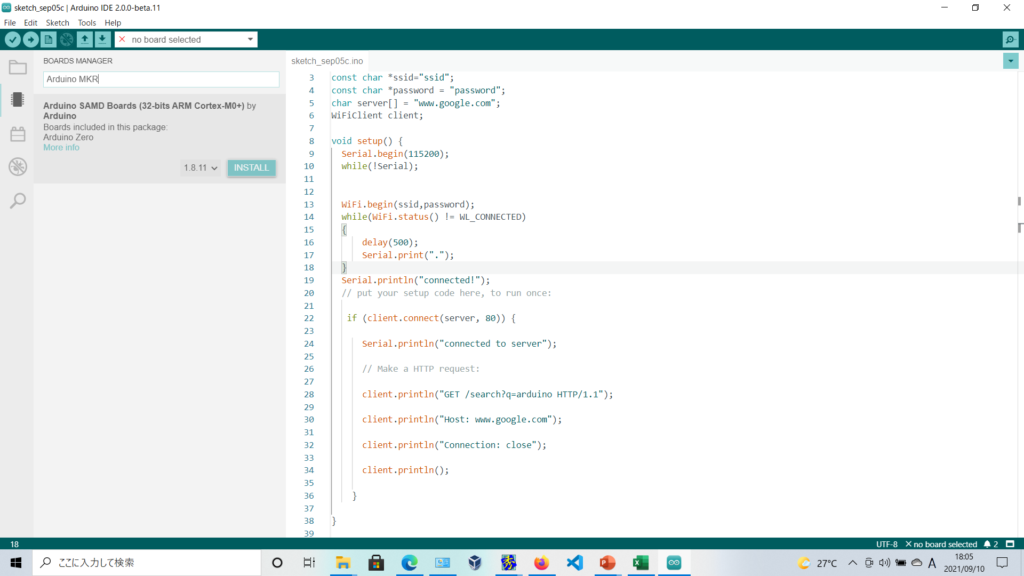Click the volume speaker tray icon
1024x576 pixels.
point(884,563)
